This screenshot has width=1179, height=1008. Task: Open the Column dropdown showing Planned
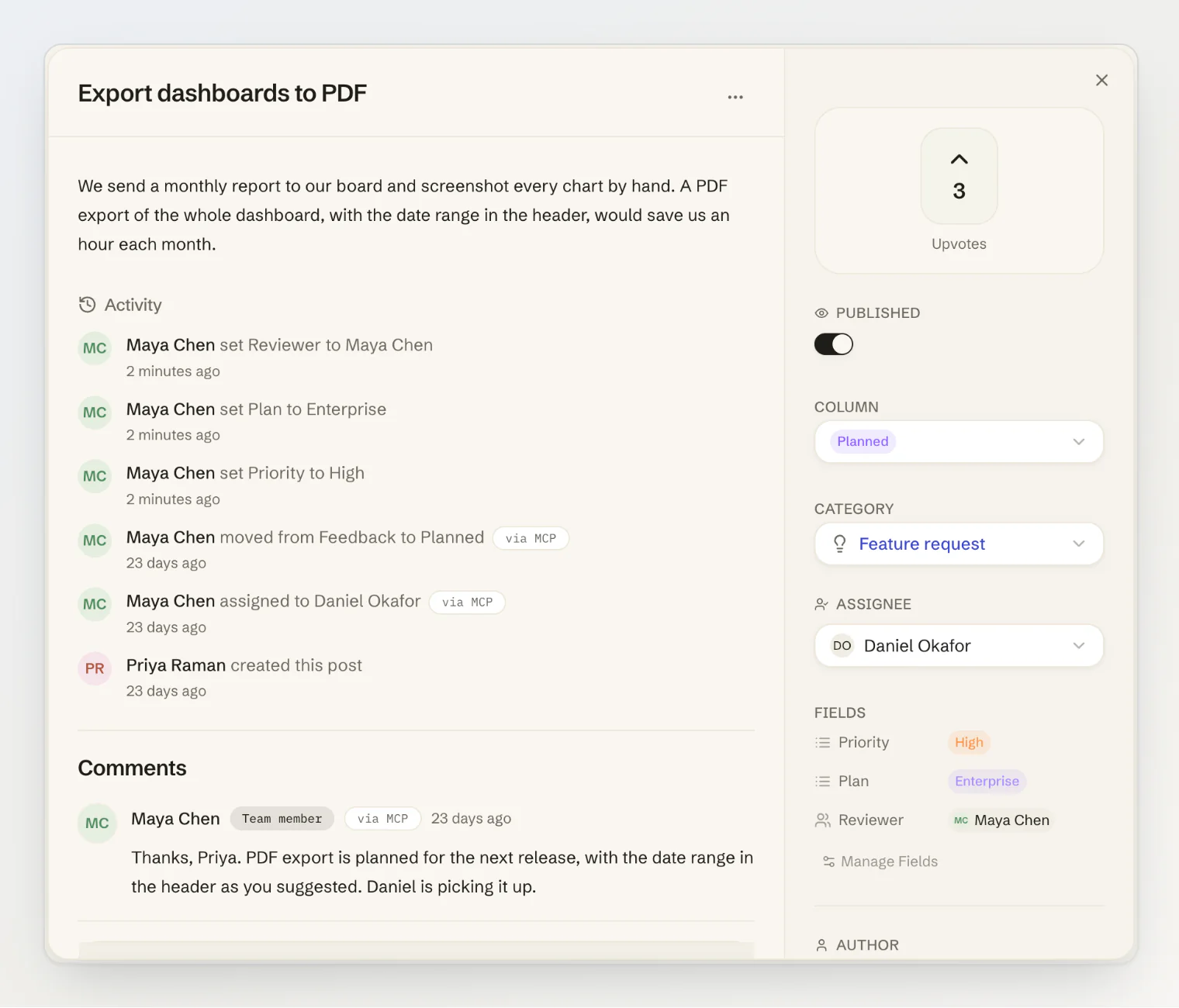(959, 442)
